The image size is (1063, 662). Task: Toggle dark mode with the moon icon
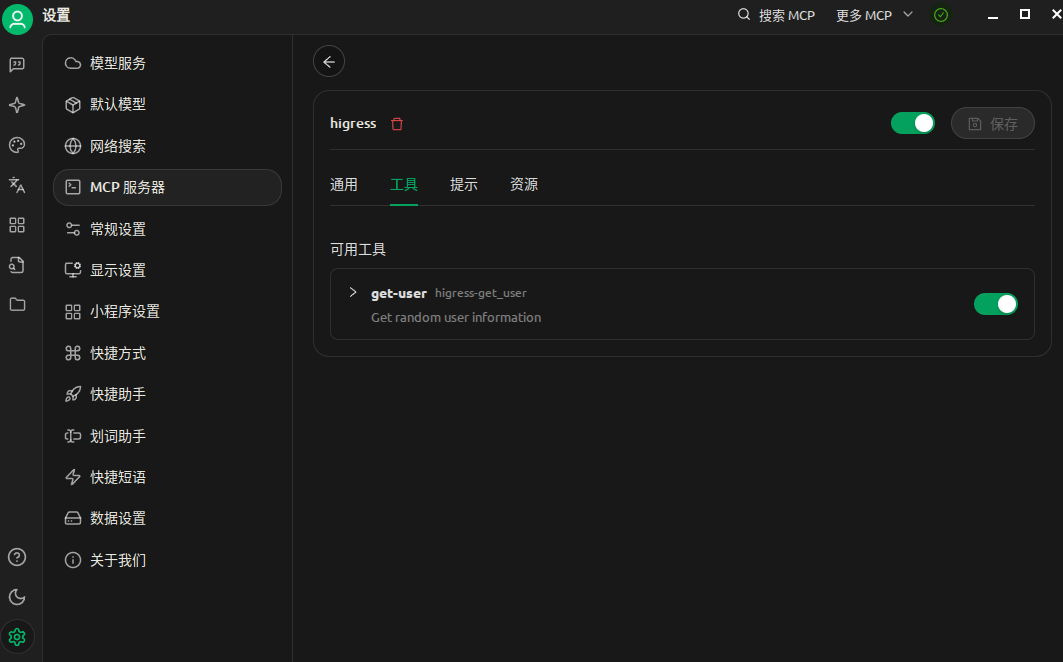coord(16,596)
